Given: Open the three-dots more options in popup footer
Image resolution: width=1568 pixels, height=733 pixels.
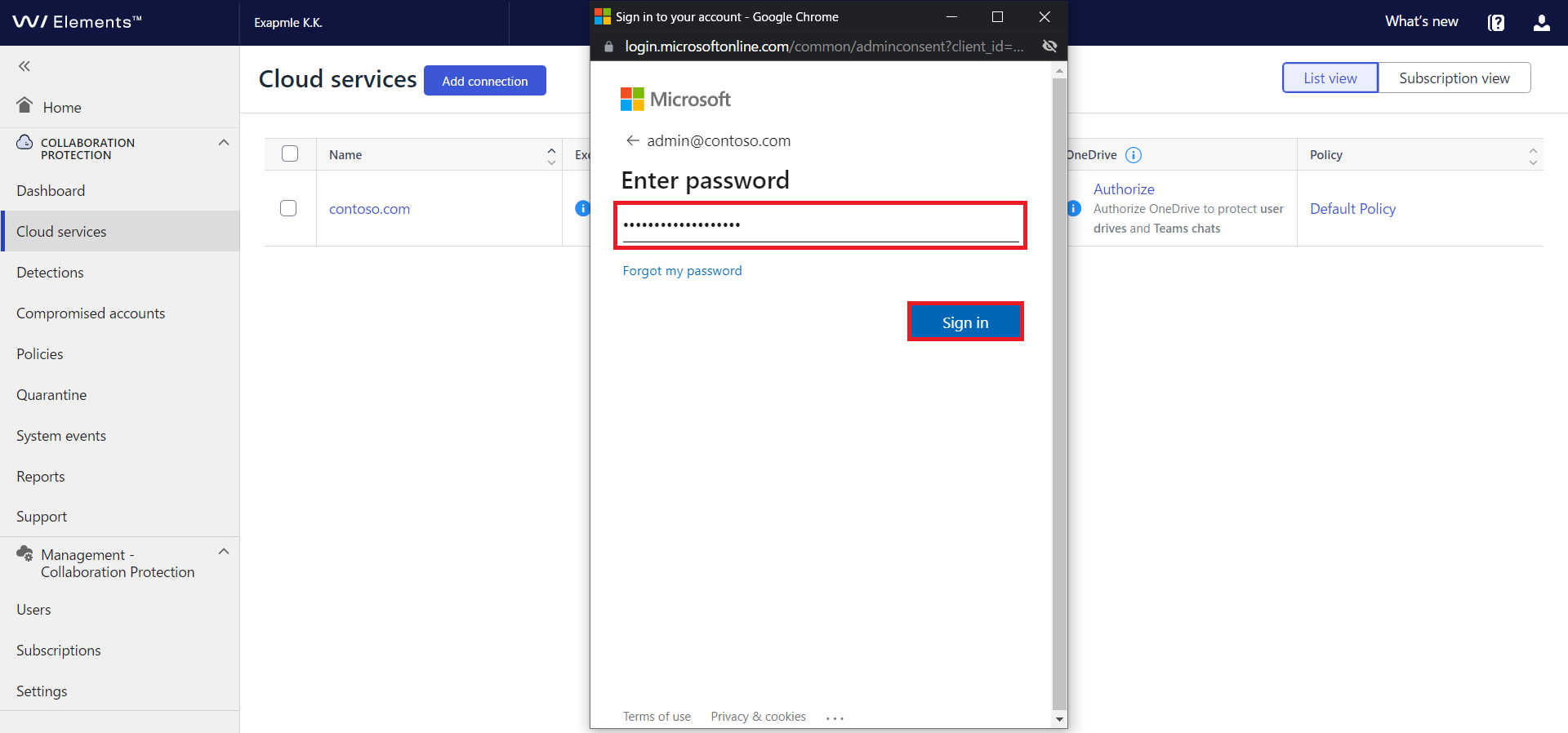Looking at the screenshot, I should click(x=835, y=717).
